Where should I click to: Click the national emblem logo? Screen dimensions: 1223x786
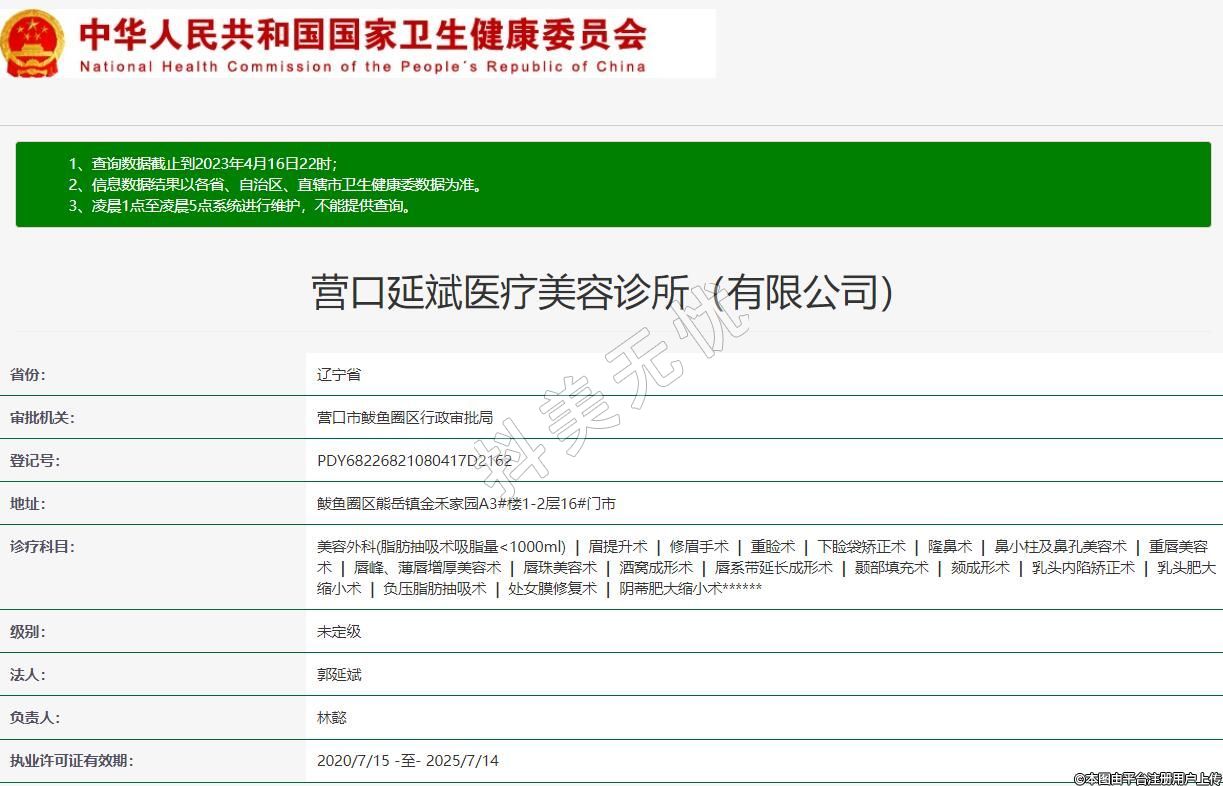click(x=33, y=43)
